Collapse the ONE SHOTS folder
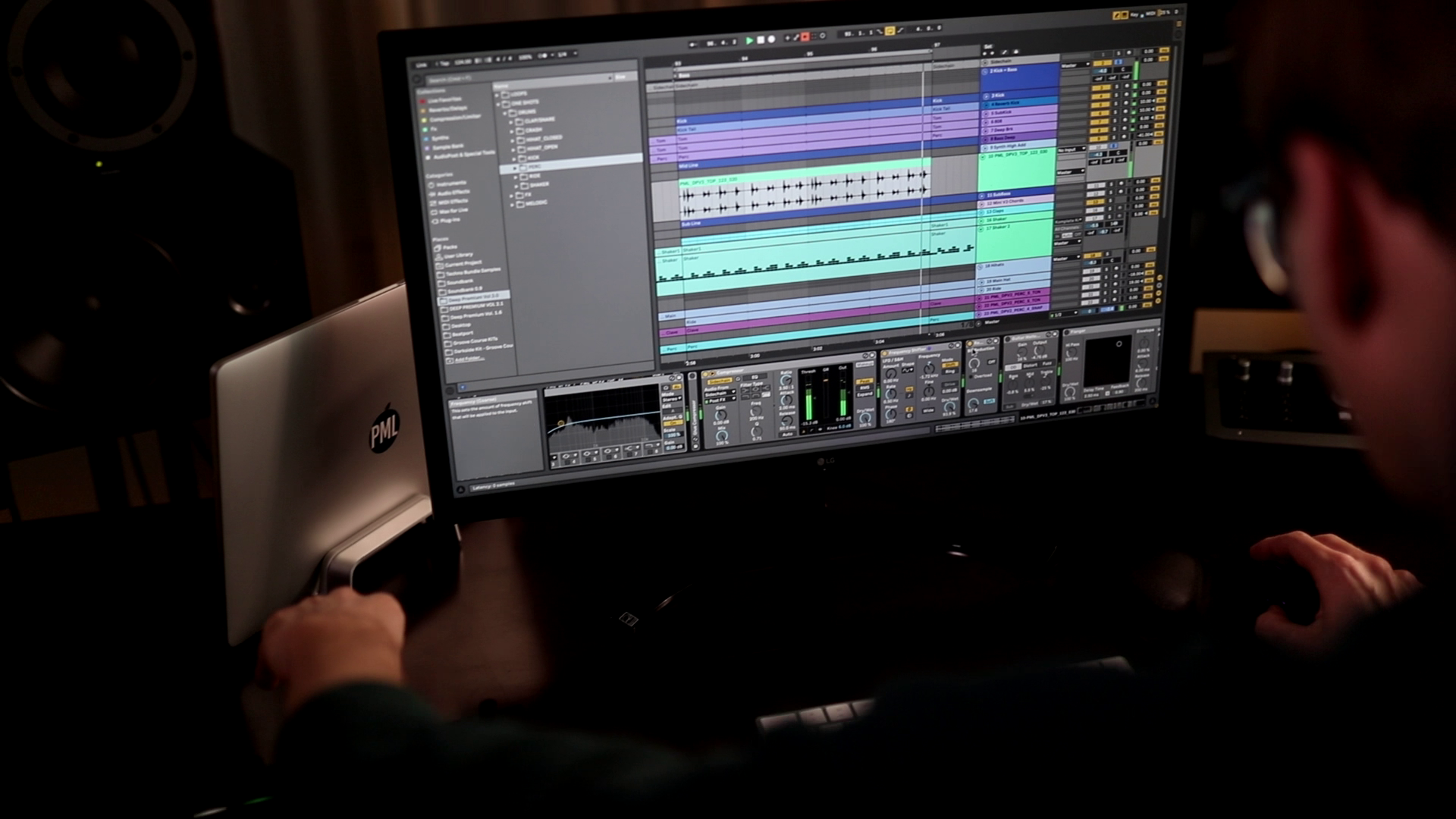Screen dimensions: 1456x819 [x=497, y=104]
